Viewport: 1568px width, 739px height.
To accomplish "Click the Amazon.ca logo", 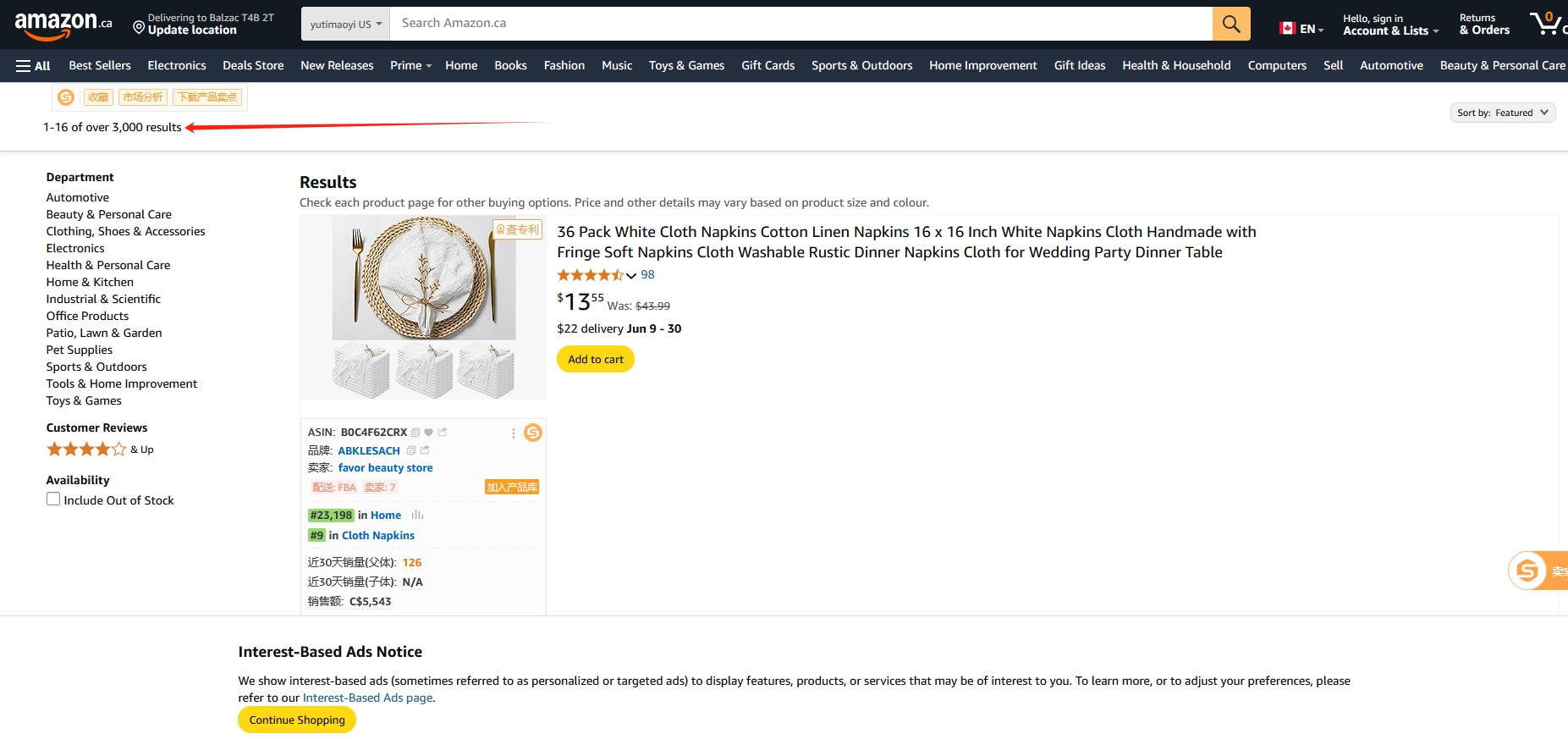I will click(x=63, y=25).
